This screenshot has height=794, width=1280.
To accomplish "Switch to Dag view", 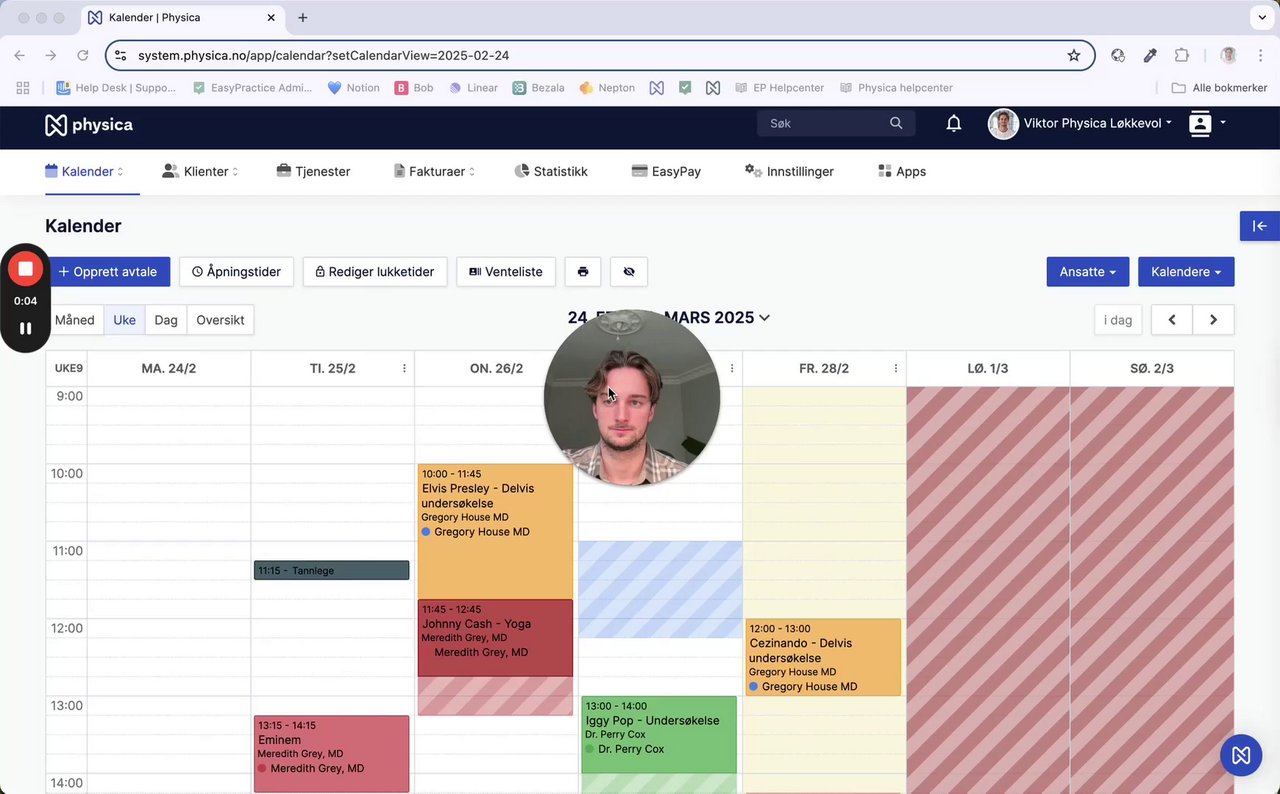I will (166, 320).
